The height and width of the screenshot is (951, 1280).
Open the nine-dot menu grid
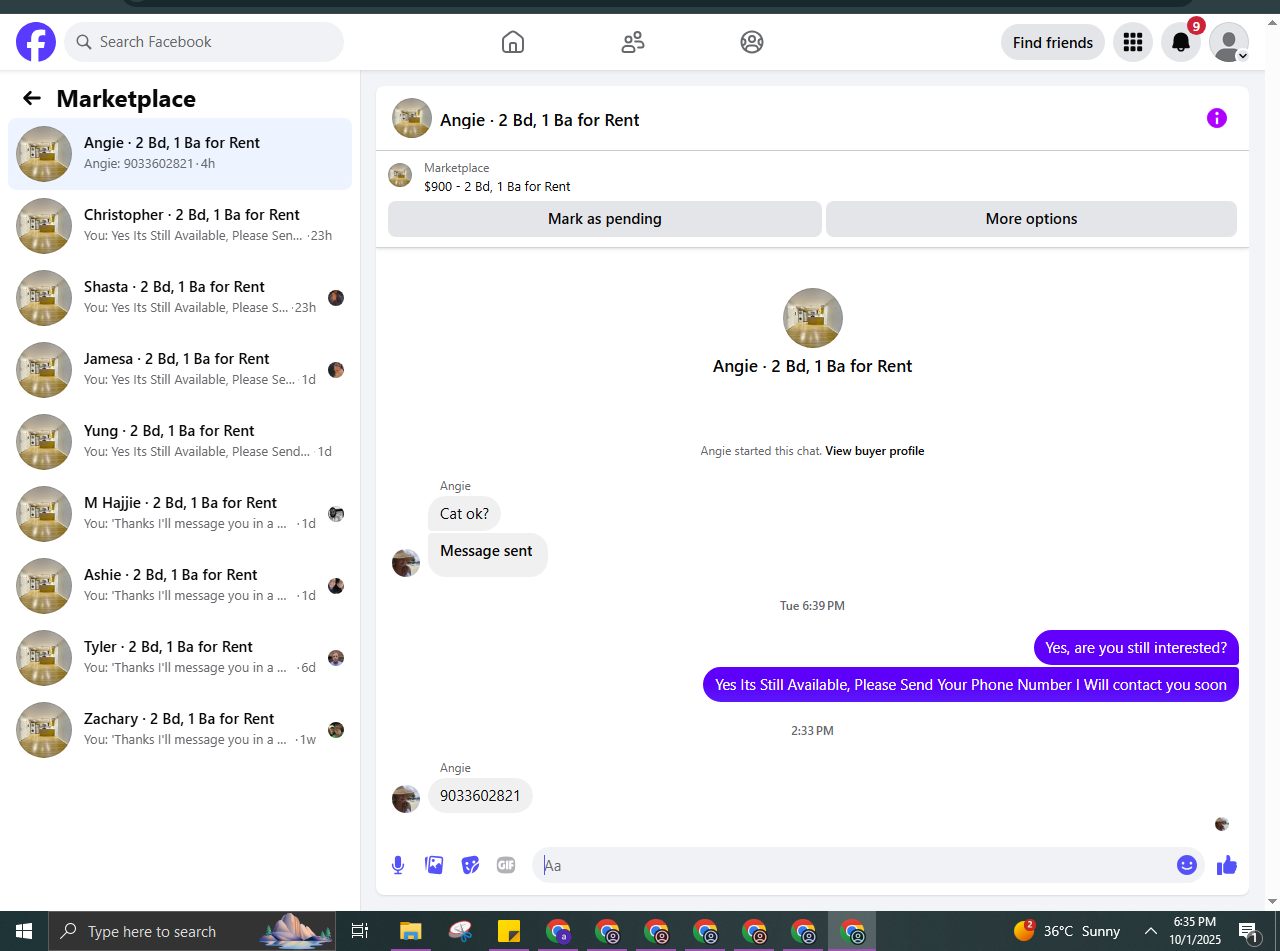coord(1133,42)
